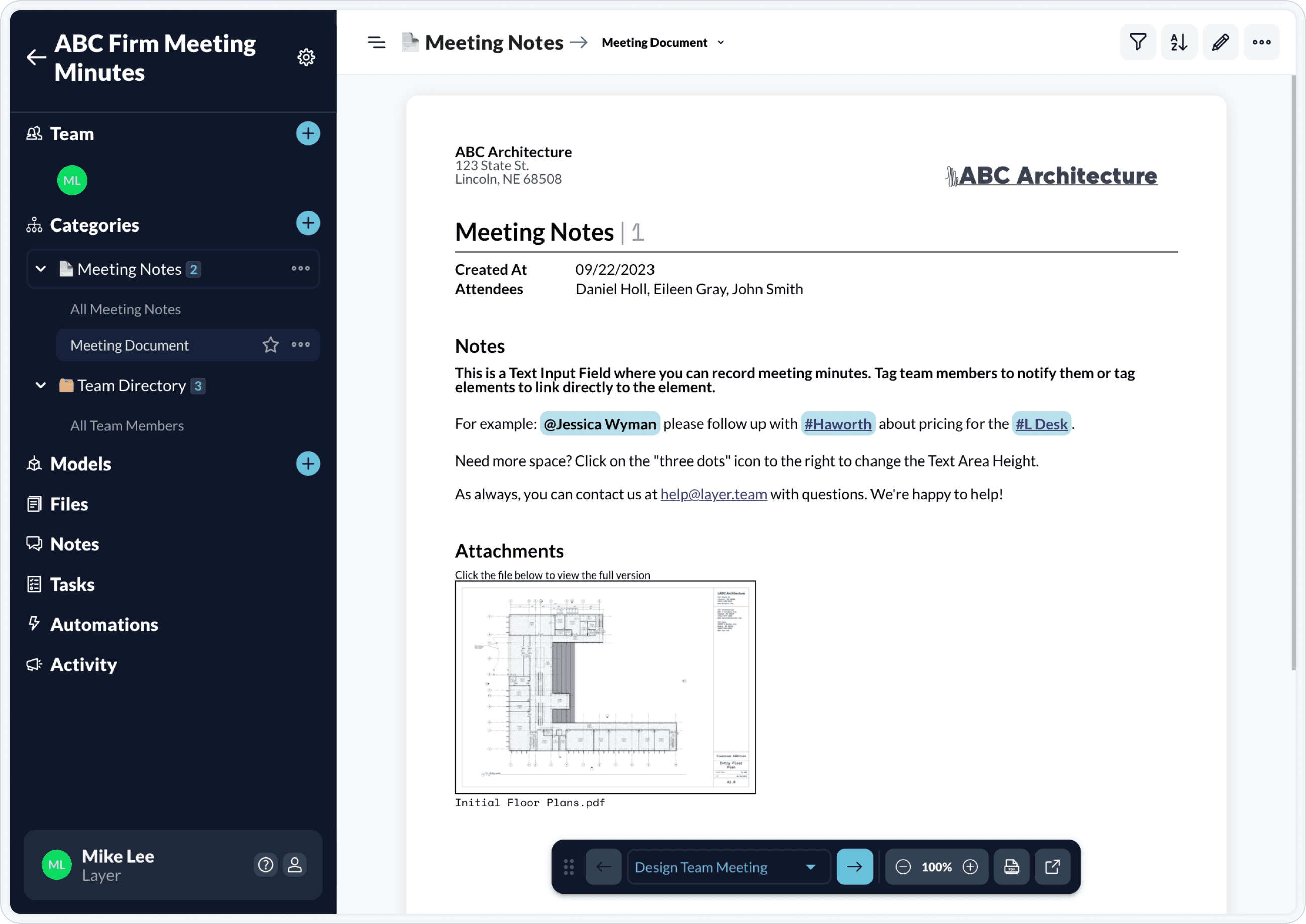The width and height of the screenshot is (1306, 924).
Task: Select All Meeting Notes tree item
Action: click(x=125, y=308)
